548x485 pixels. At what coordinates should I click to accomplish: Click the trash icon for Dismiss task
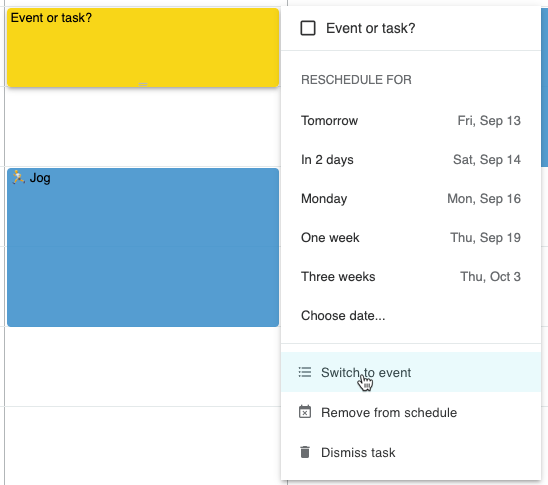coord(305,452)
